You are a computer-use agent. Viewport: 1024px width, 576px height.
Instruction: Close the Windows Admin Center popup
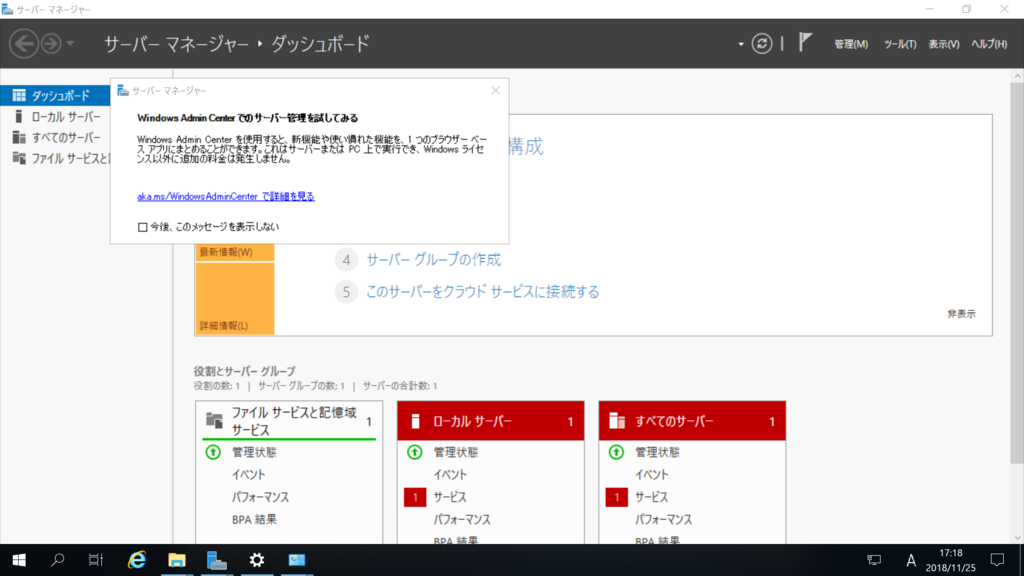click(496, 91)
